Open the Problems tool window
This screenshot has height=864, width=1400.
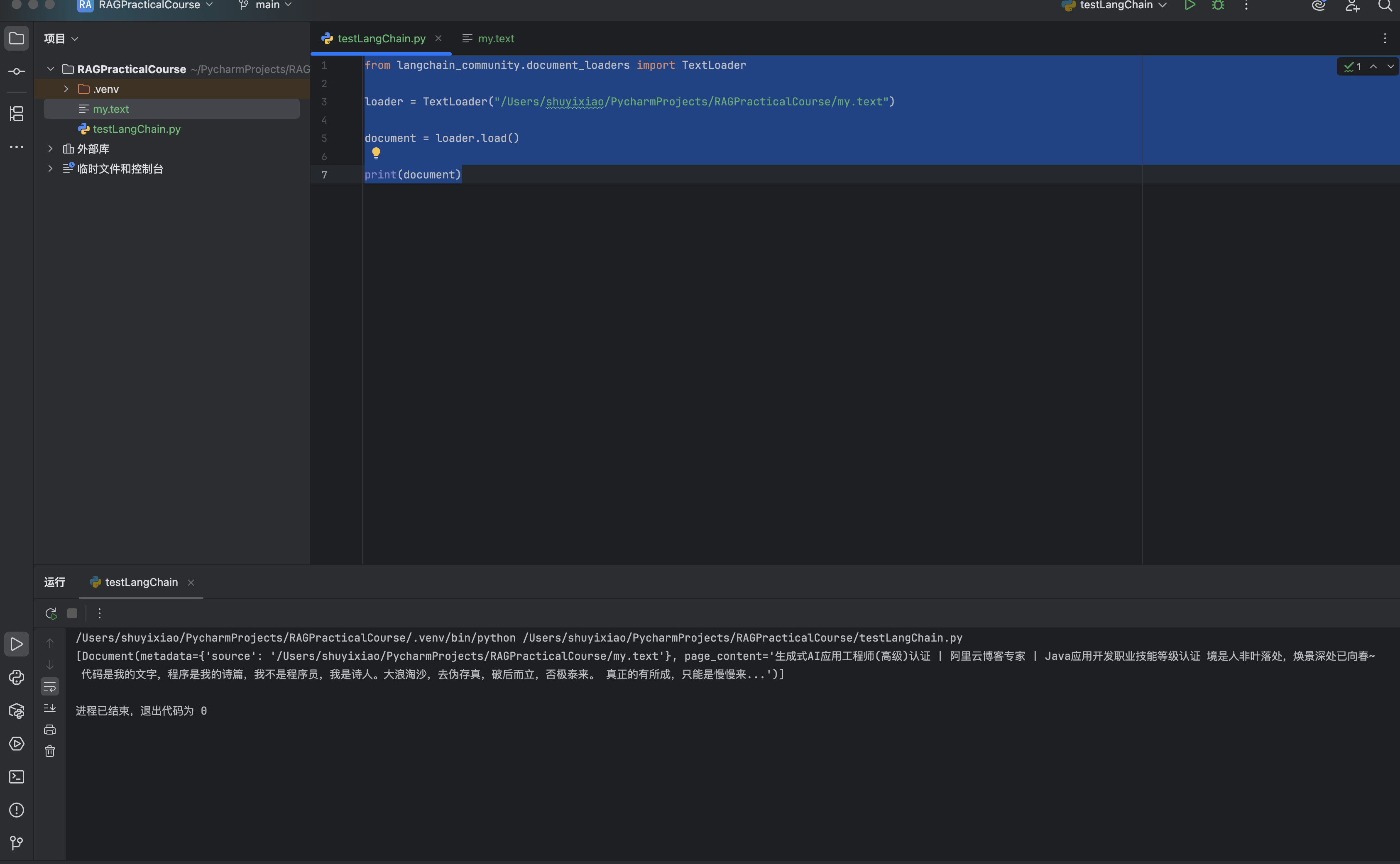17,810
